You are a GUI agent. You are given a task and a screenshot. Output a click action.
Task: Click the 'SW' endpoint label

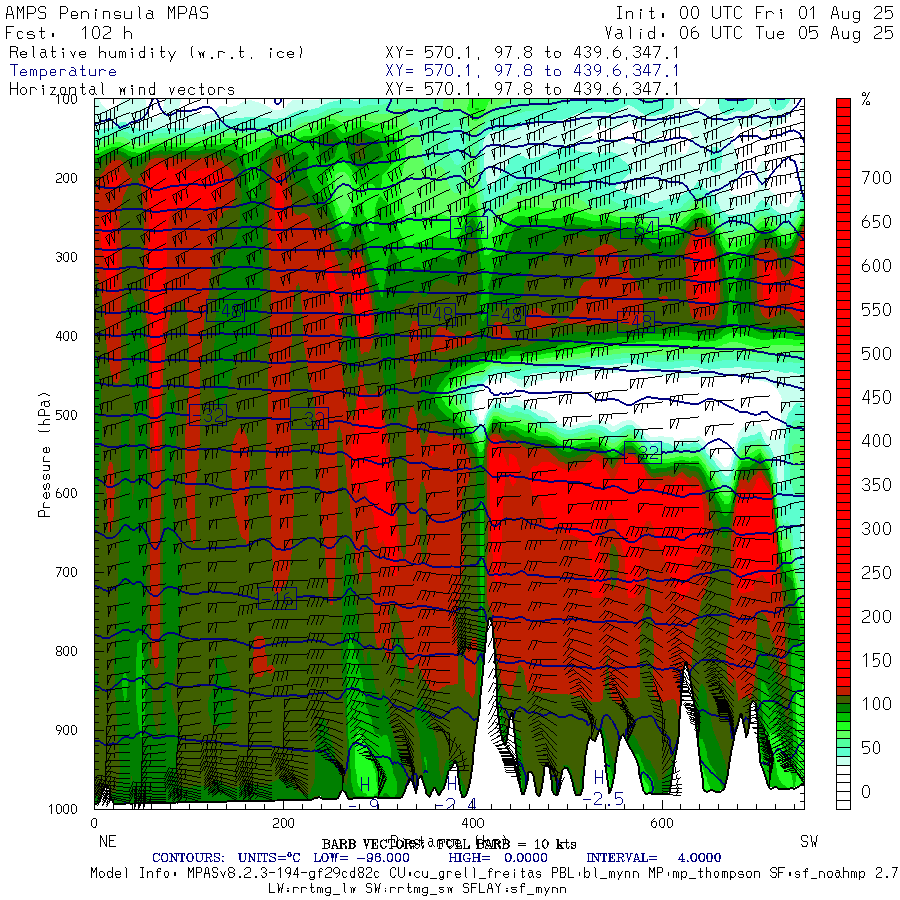click(809, 841)
